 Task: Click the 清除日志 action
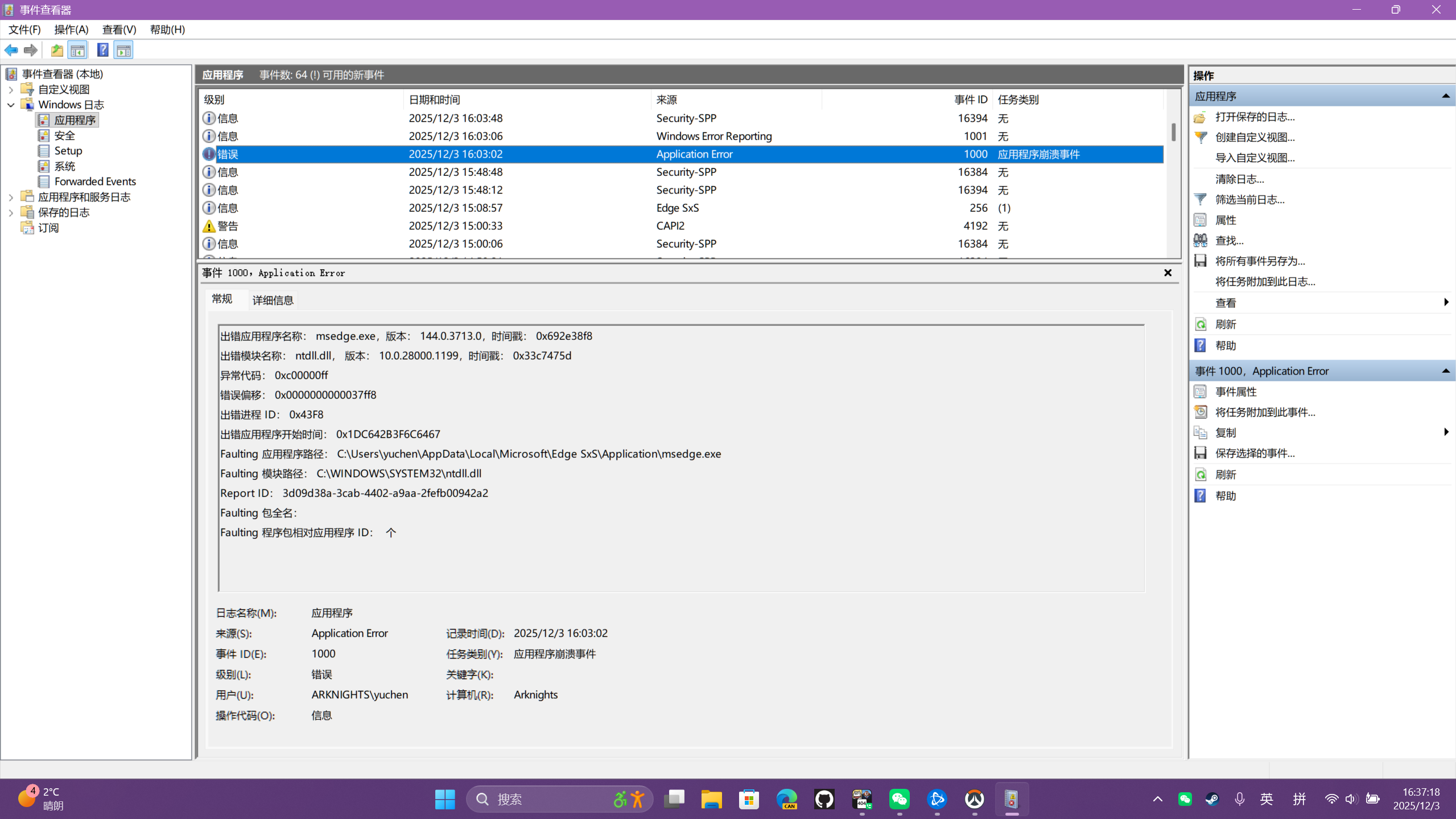coord(1239,178)
